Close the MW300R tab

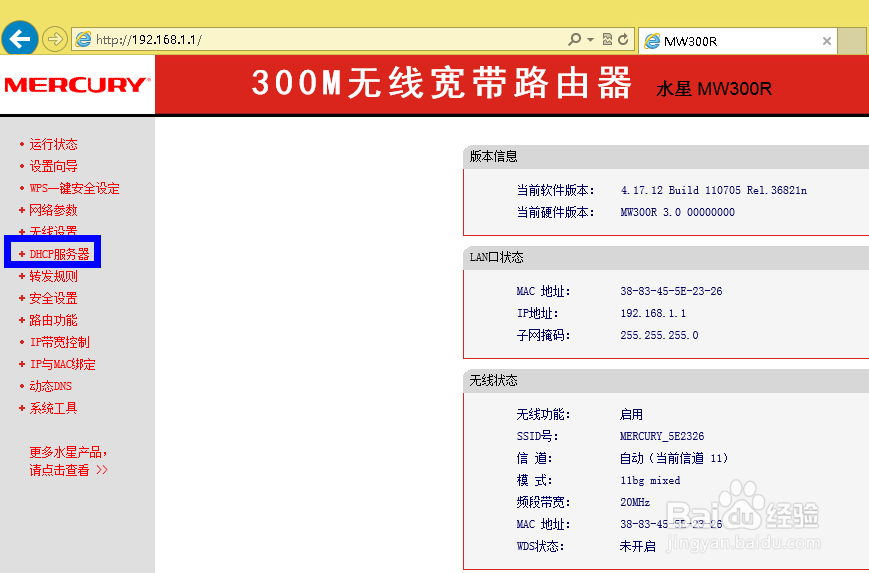[826, 41]
